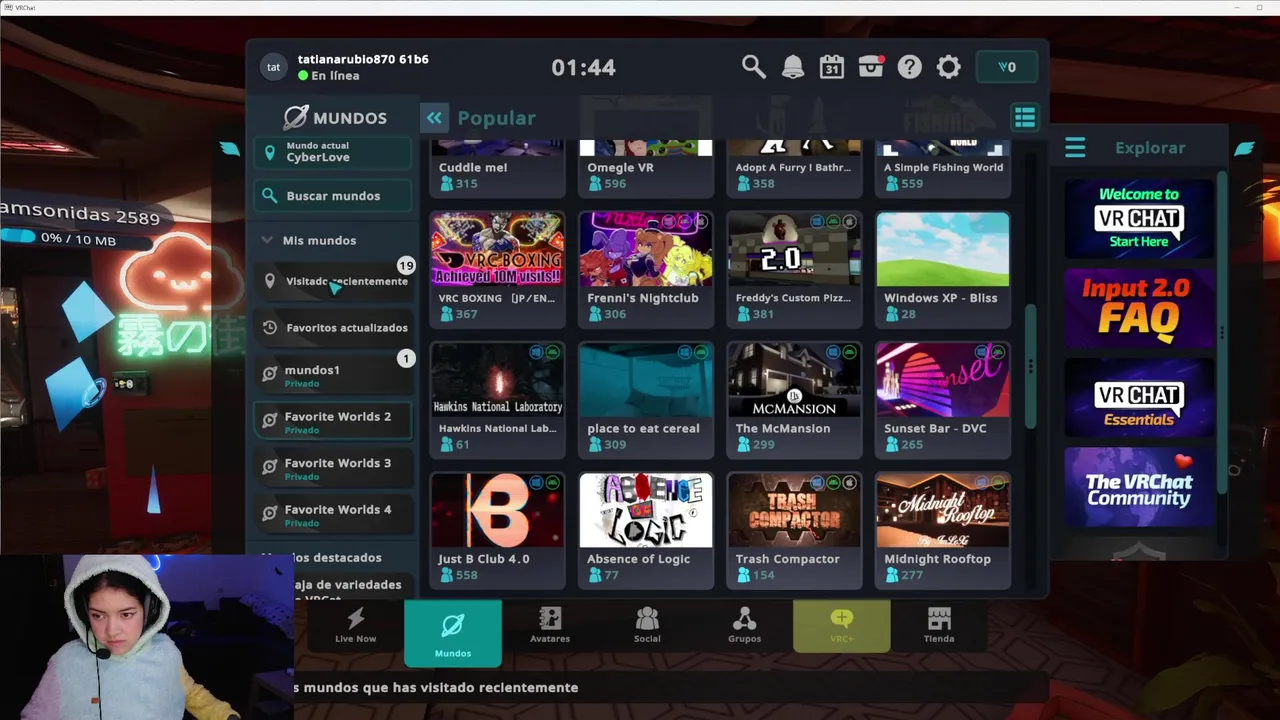The image size is (1280, 720).
Task: Switch to the Avatares tab
Action: pos(550,626)
